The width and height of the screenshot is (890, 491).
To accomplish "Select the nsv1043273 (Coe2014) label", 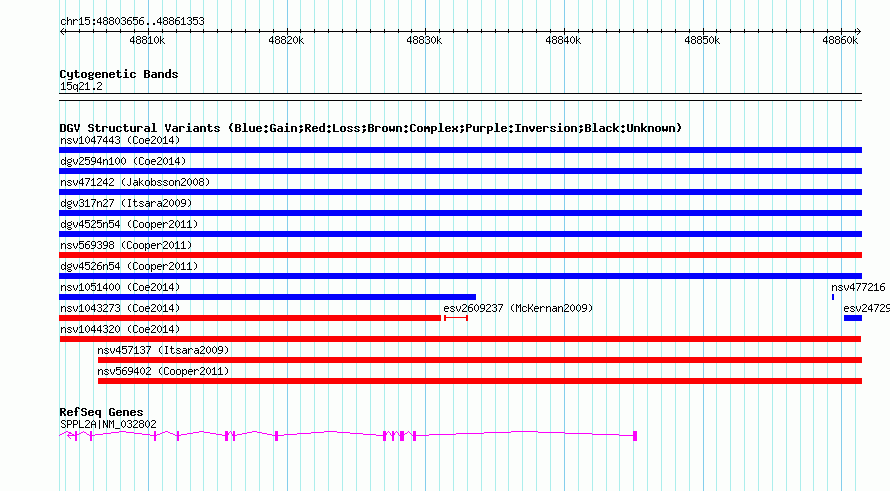I will [120, 308].
